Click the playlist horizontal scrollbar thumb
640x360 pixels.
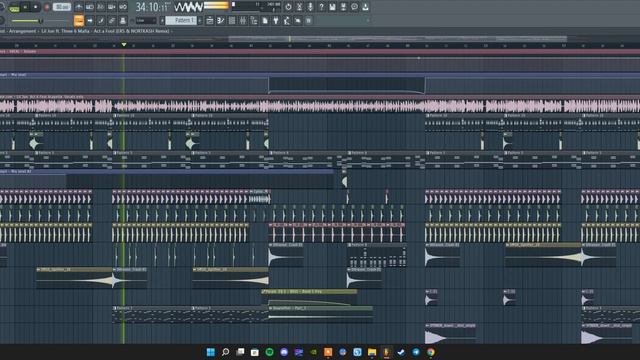(x=397, y=39)
